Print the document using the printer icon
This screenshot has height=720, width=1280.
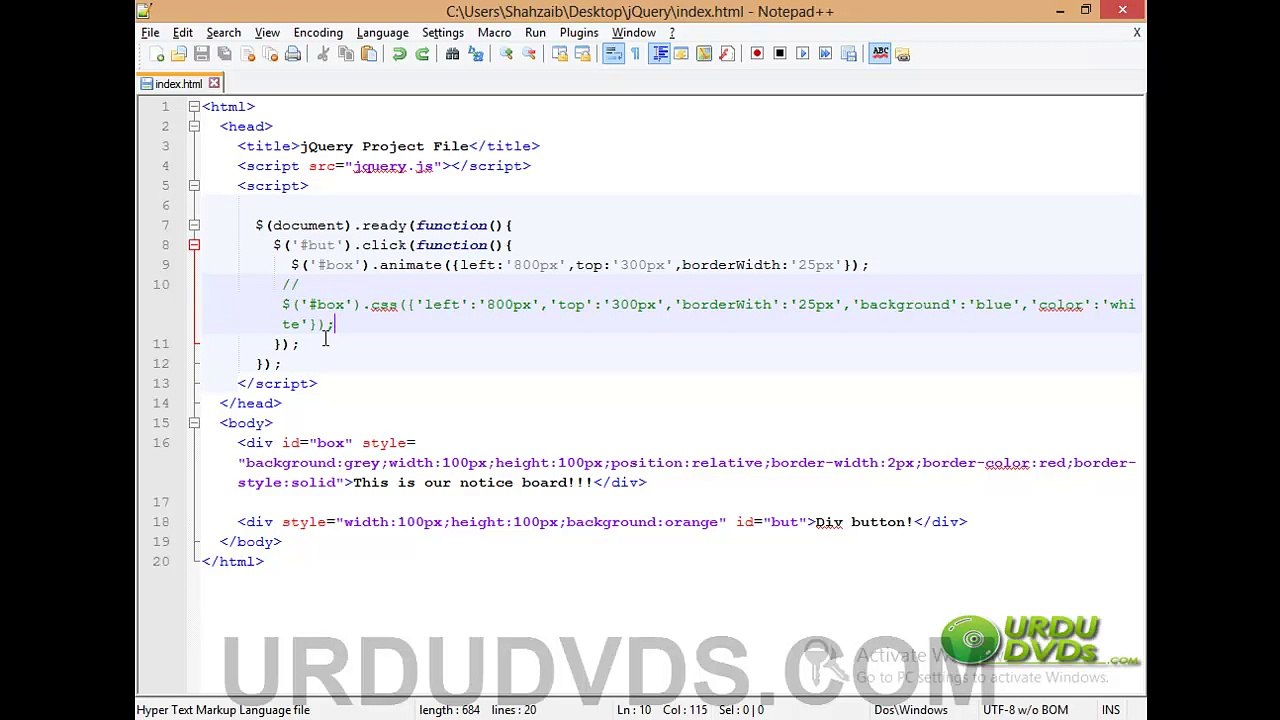292,54
